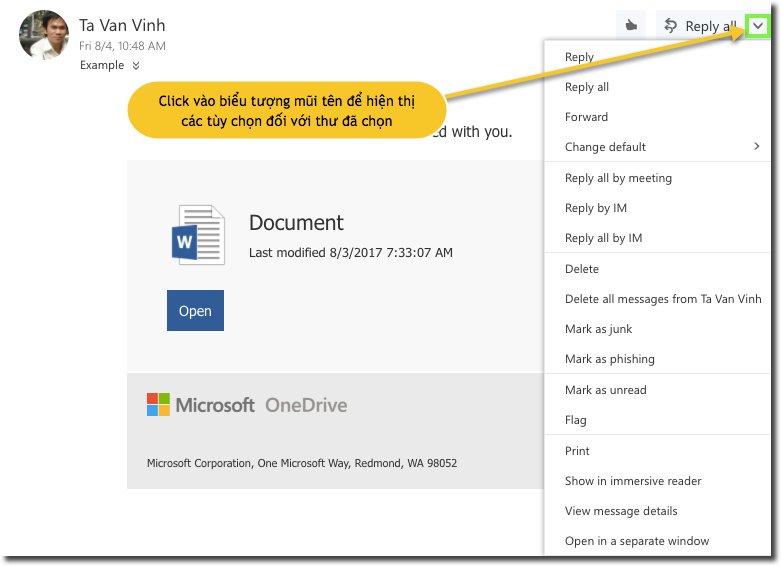Open the shared Document with the Open button
Image resolution: width=781 pixels, height=566 pixels.
tap(195, 311)
